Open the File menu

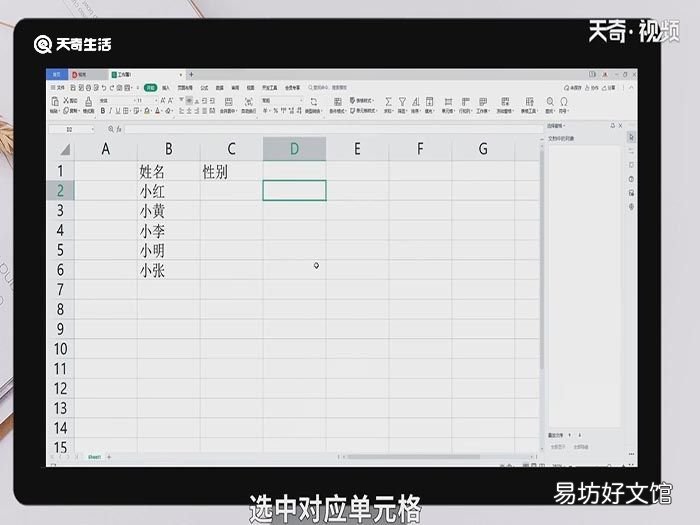[x=58, y=88]
